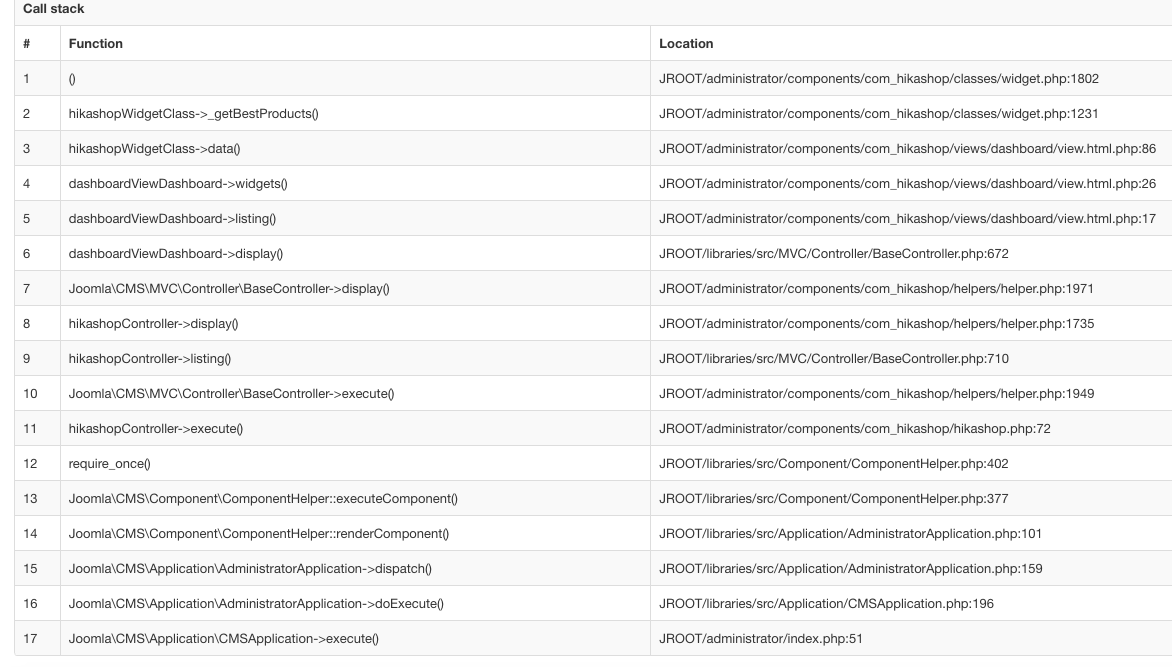Click dashboardViewDashboard->widgets() entry
Viewport: 1172px width, 667px height.
pyautogui.click(x=178, y=184)
